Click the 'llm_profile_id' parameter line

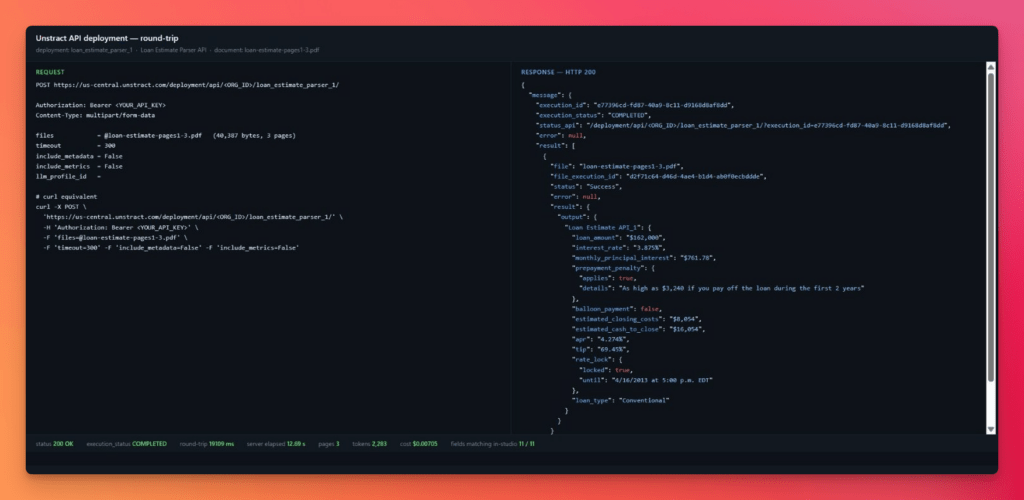pos(68,176)
